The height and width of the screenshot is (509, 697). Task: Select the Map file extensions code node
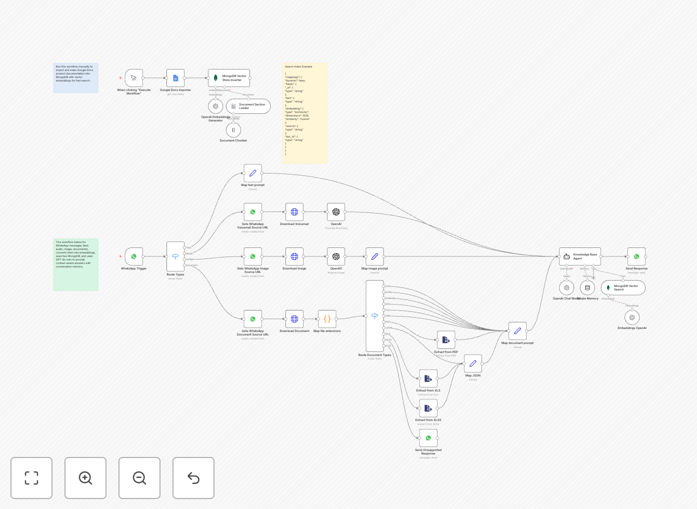(327, 319)
